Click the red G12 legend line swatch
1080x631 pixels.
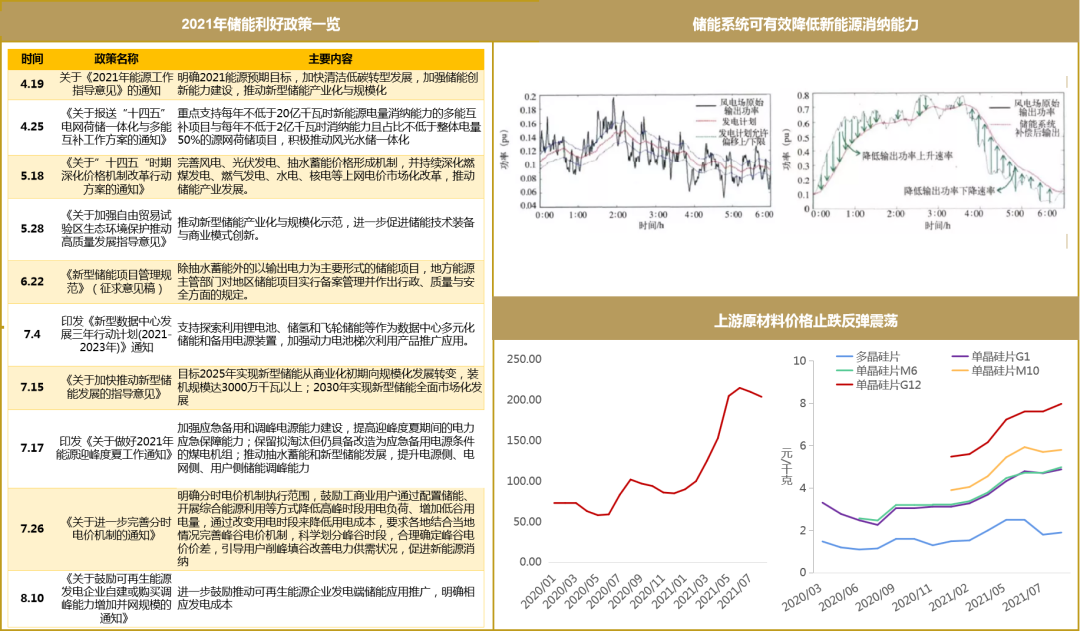844,385
